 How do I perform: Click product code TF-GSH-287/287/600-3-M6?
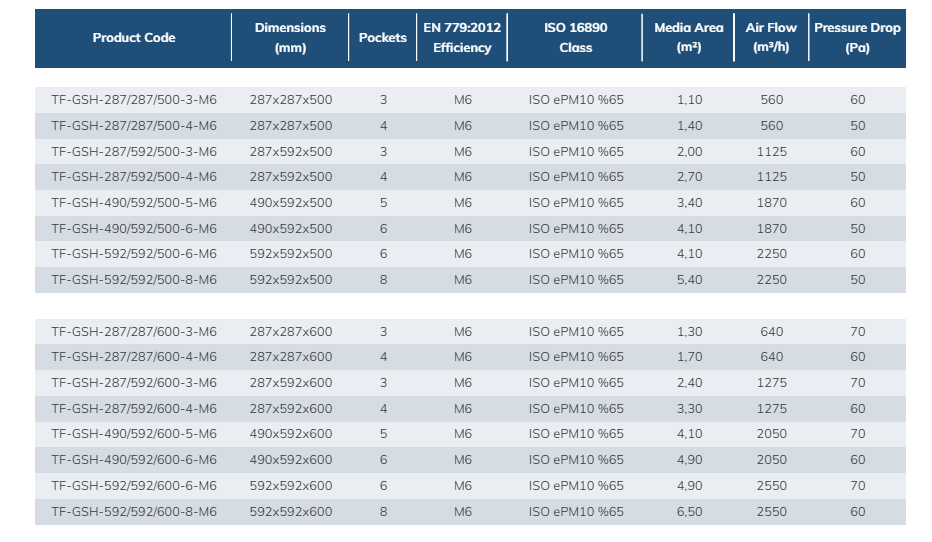[134, 331]
